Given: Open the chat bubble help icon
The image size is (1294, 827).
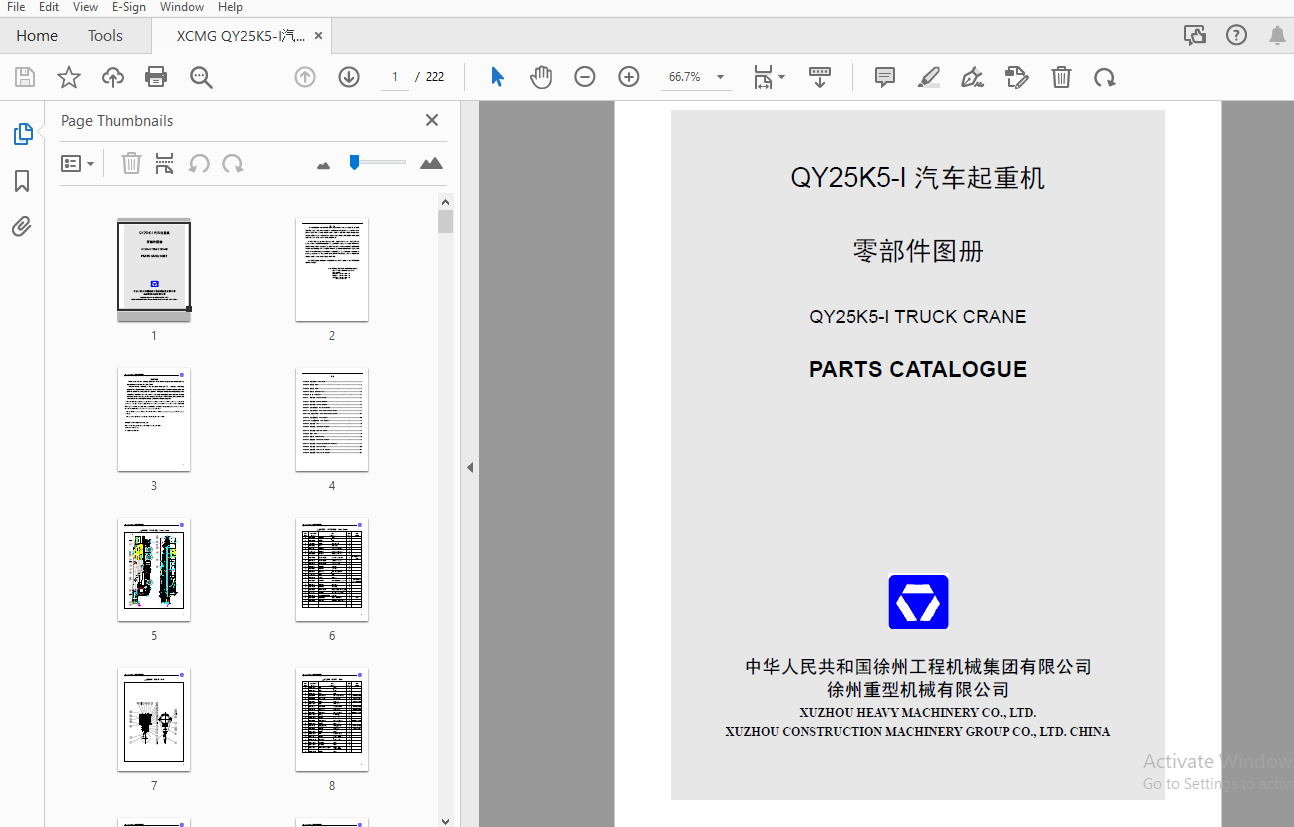Looking at the screenshot, I should (x=1195, y=36).
